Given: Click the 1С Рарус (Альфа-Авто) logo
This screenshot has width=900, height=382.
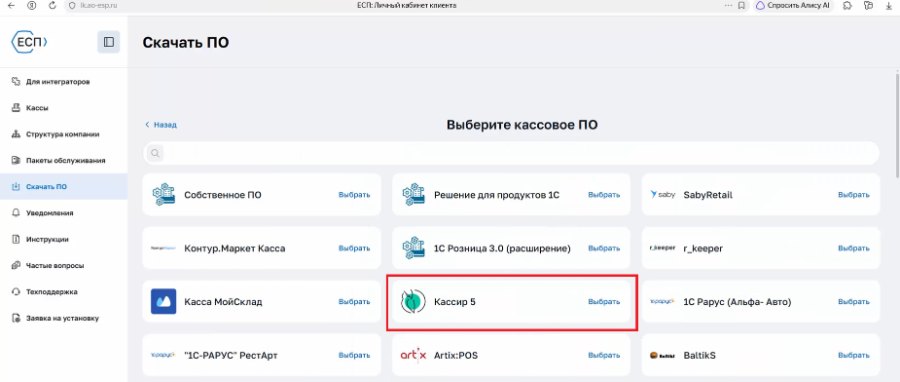Looking at the screenshot, I should click(x=662, y=302).
